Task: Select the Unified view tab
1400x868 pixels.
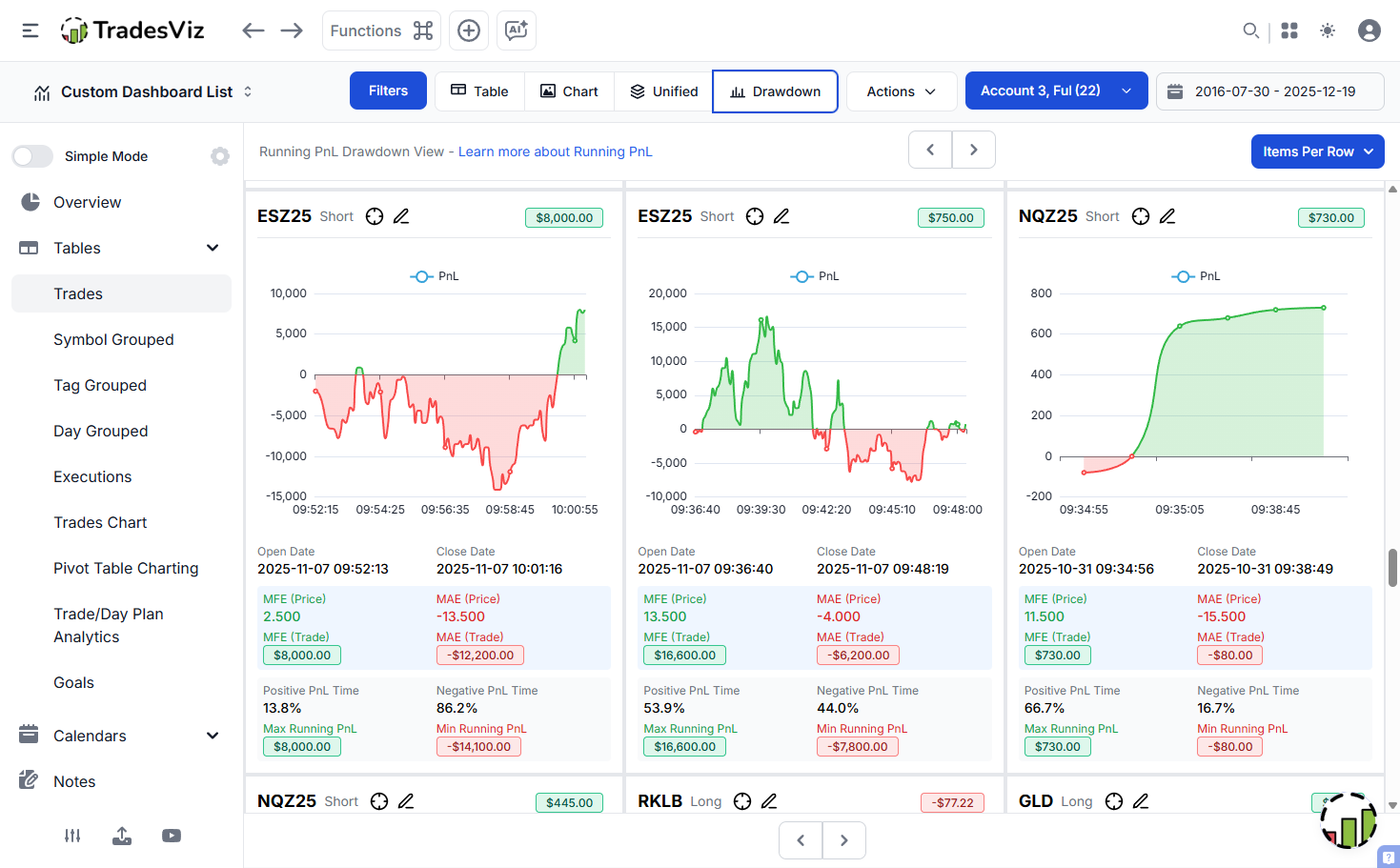Action: tap(663, 91)
